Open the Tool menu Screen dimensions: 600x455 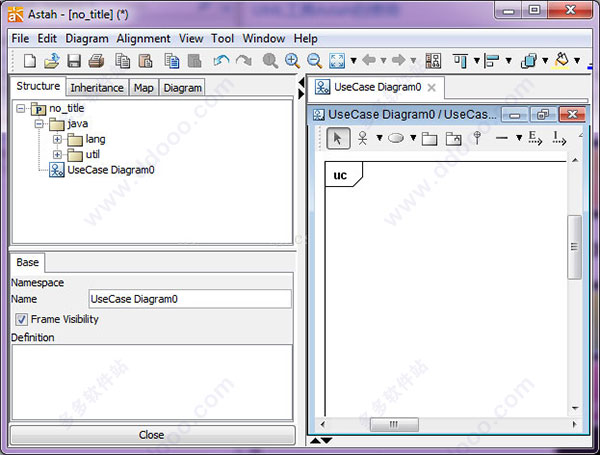[222, 39]
